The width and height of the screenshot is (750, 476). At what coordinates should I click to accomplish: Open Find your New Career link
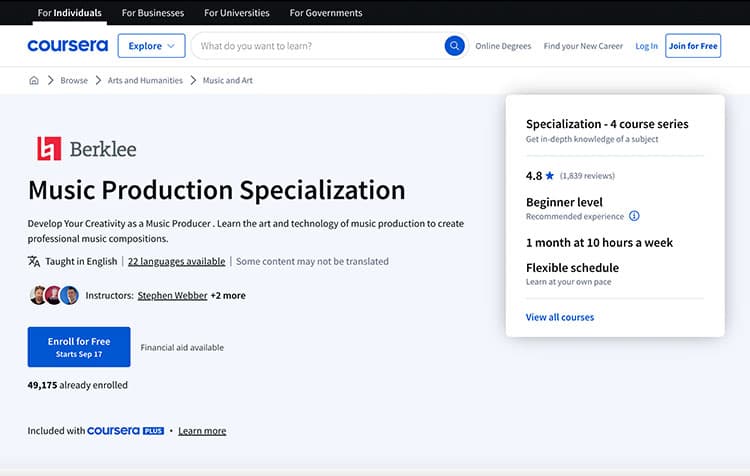583,46
